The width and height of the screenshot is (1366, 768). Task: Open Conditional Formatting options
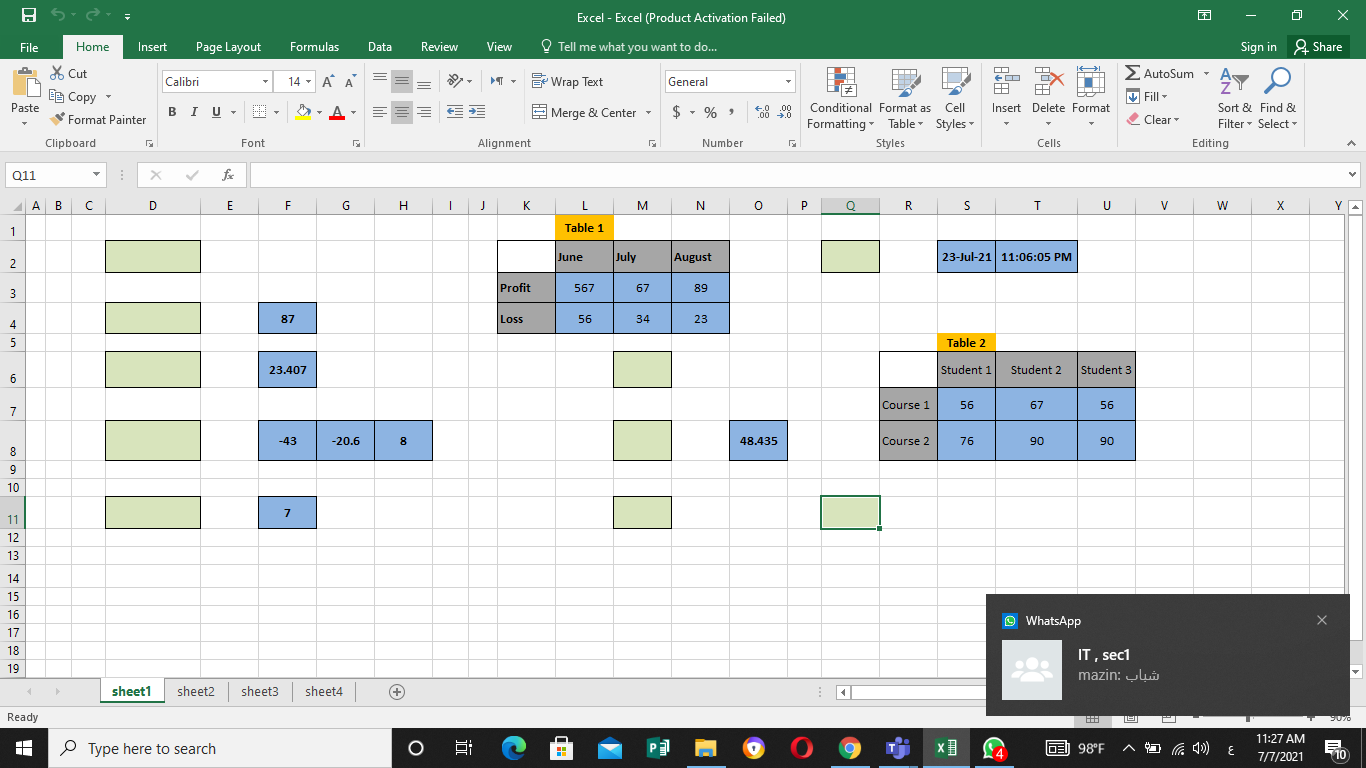click(840, 99)
